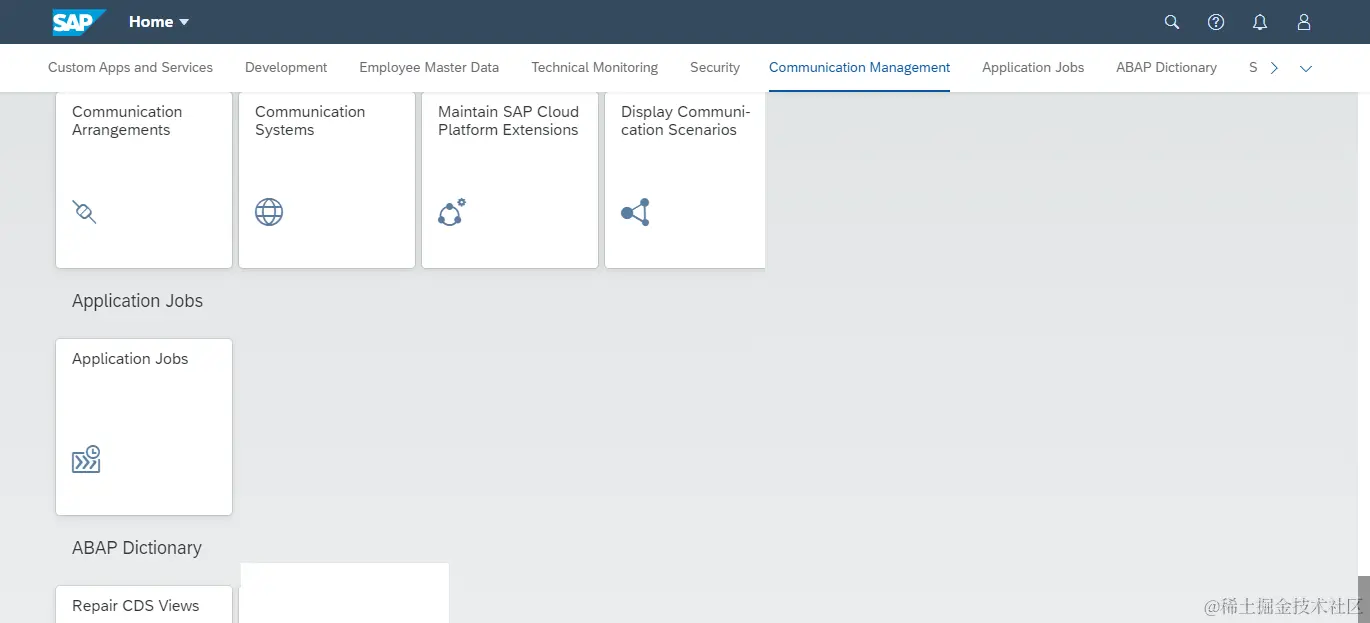Expand the Home dropdown menu
The width and height of the screenshot is (1370, 623).
tap(159, 22)
